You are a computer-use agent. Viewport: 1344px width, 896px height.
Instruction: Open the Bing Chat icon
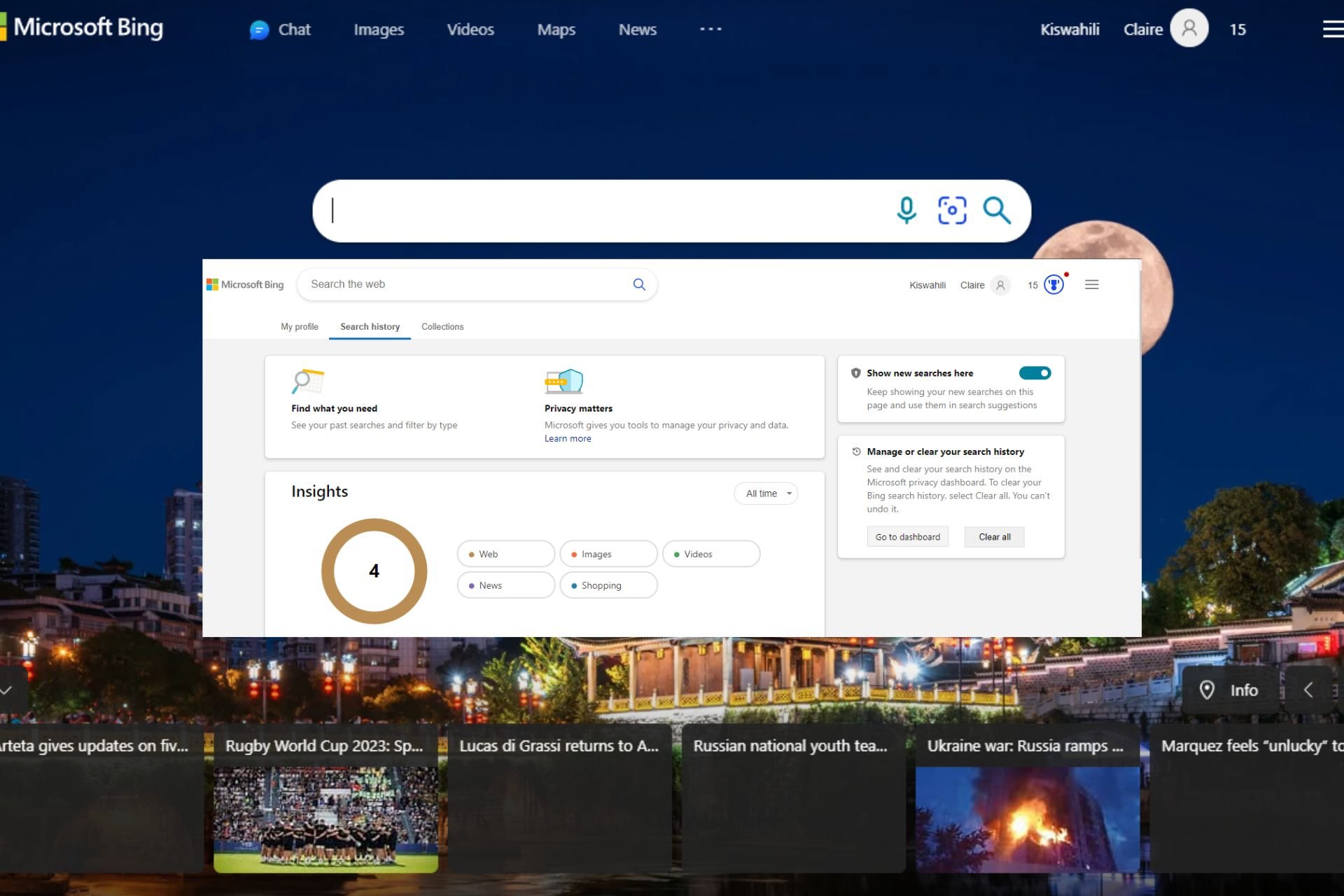pos(260,29)
